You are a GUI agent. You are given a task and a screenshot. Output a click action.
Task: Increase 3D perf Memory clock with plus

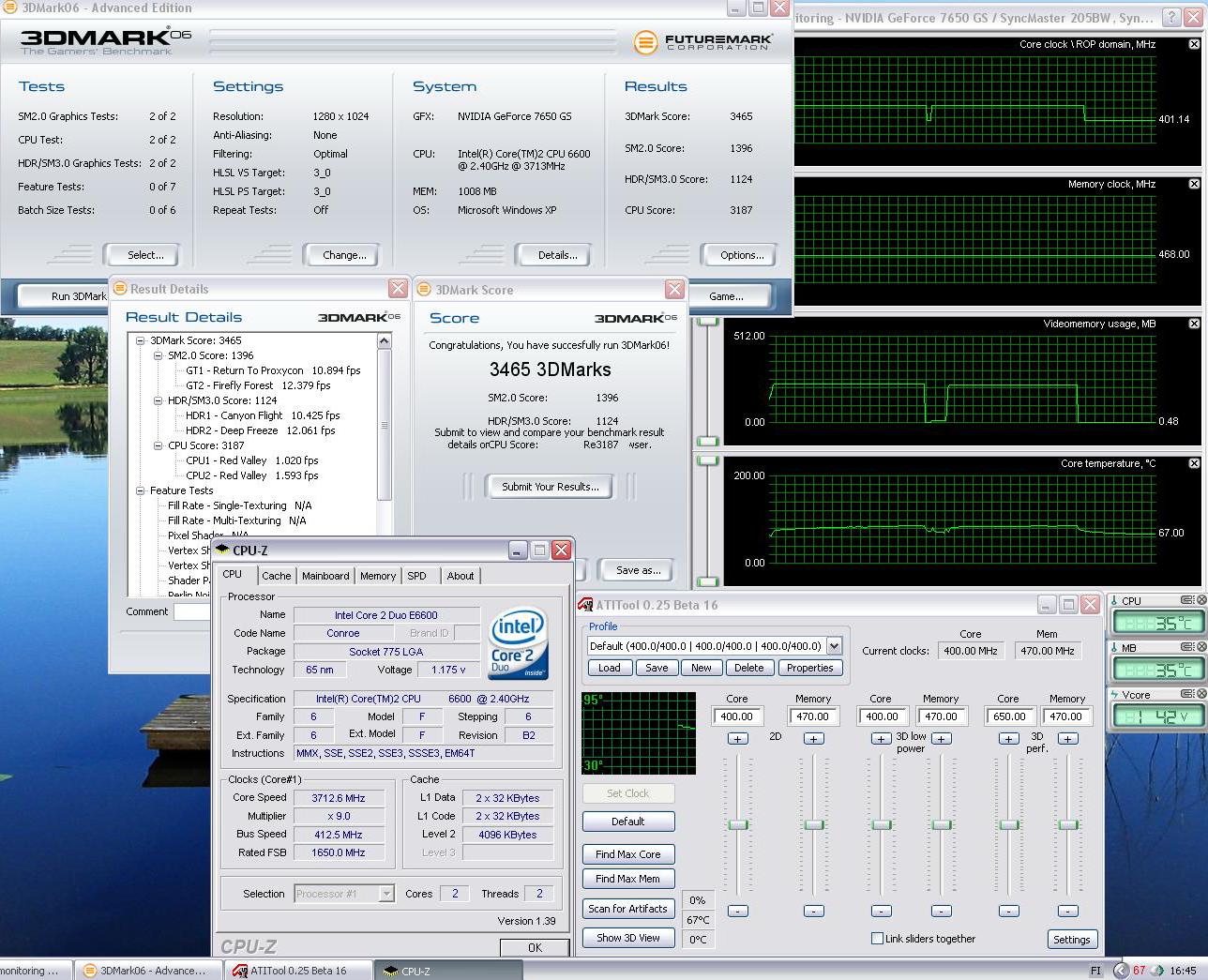tap(1067, 739)
